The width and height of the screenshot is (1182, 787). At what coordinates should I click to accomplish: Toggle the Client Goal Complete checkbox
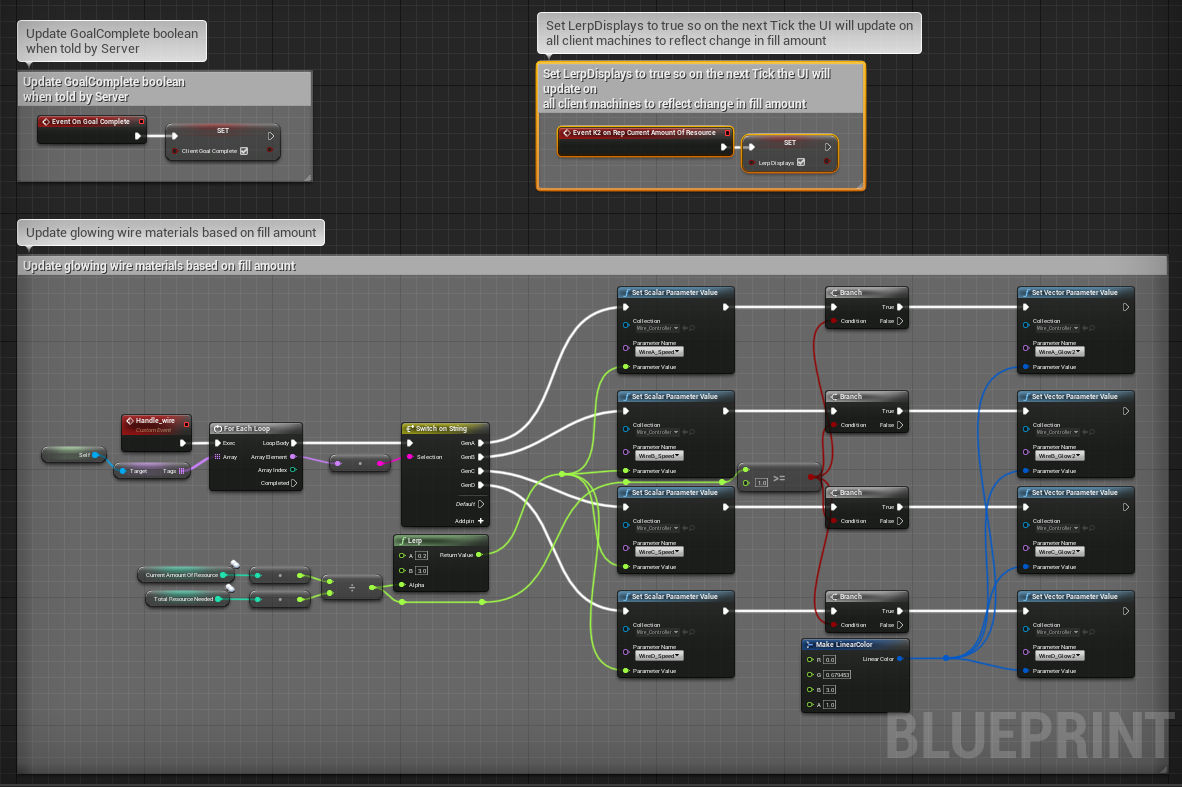pos(243,151)
